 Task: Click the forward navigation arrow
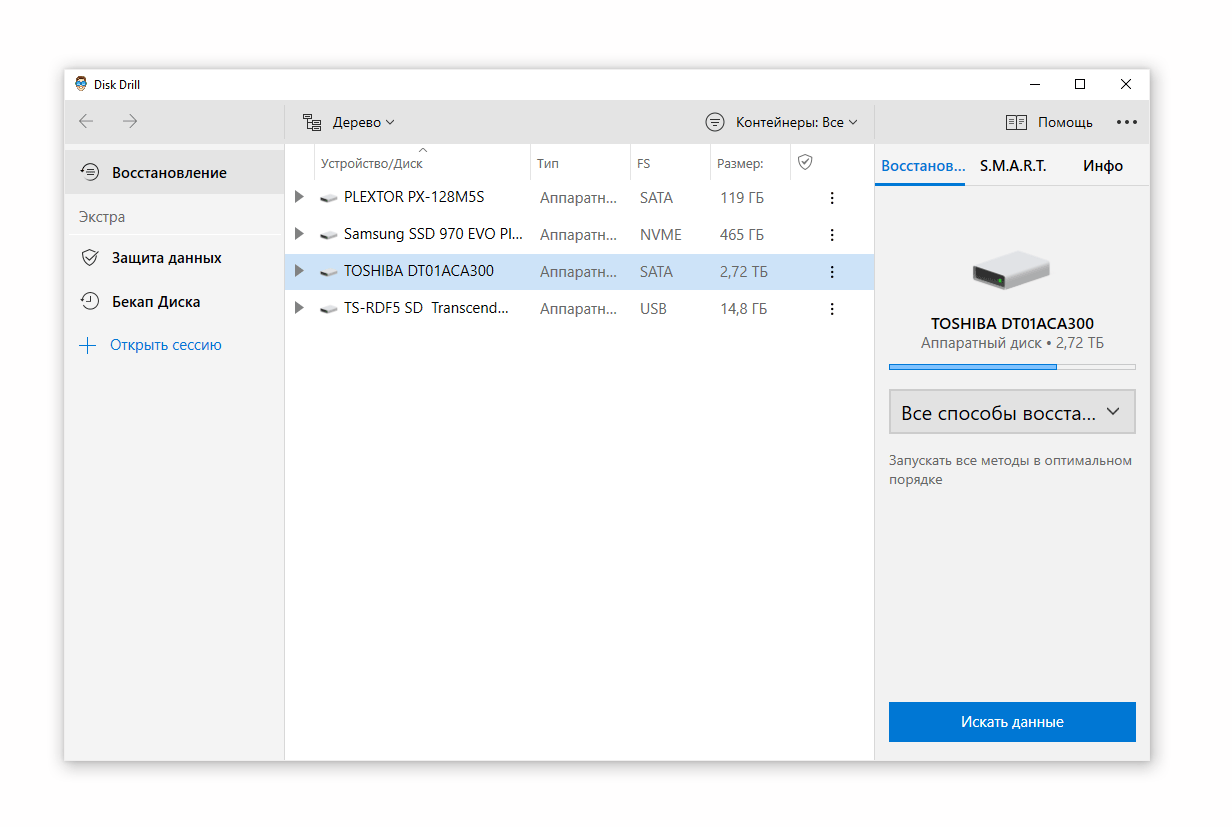tap(130, 121)
